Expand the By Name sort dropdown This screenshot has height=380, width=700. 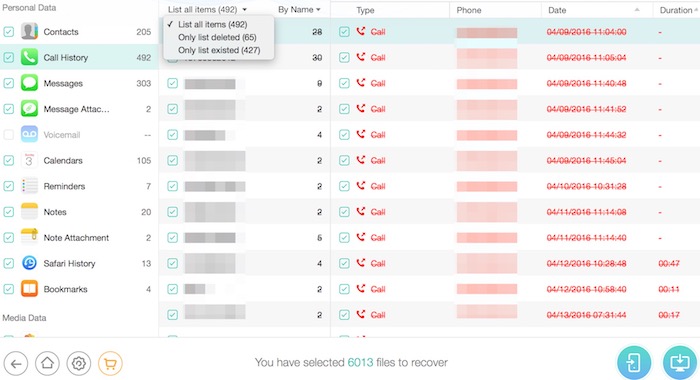tap(299, 10)
